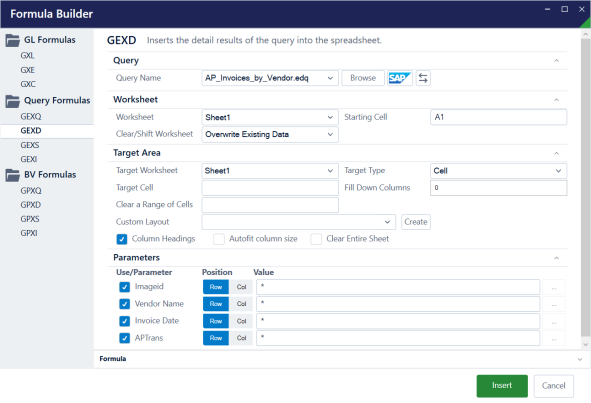Click the Starting Cell input field
This screenshot has width=591, height=403.
pyautogui.click(x=498, y=117)
